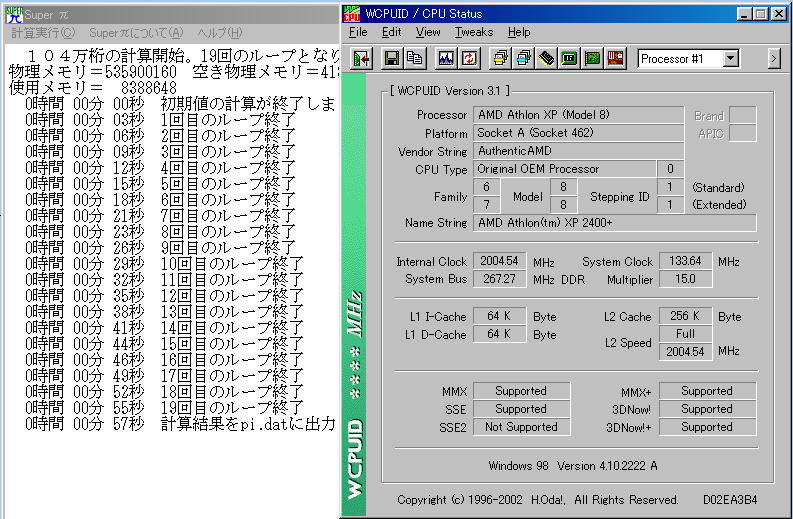Click the copyright H.Oda! text line
Image resolution: width=793 pixels, height=519 pixels.
coord(538,500)
